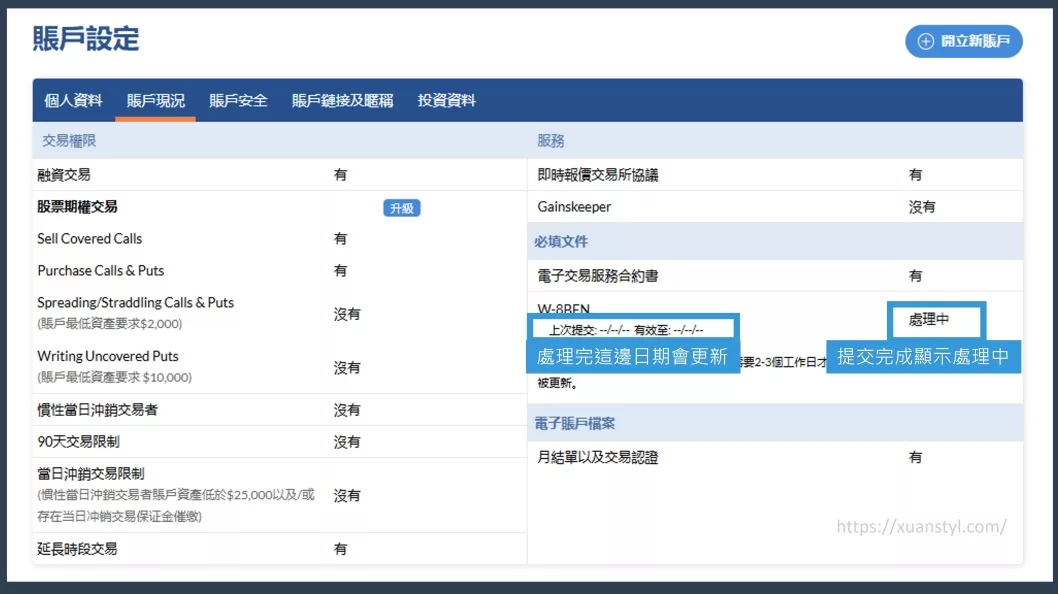Click the 月結單以及交易認證 label
The height and width of the screenshot is (594, 1058).
(598, 457)
